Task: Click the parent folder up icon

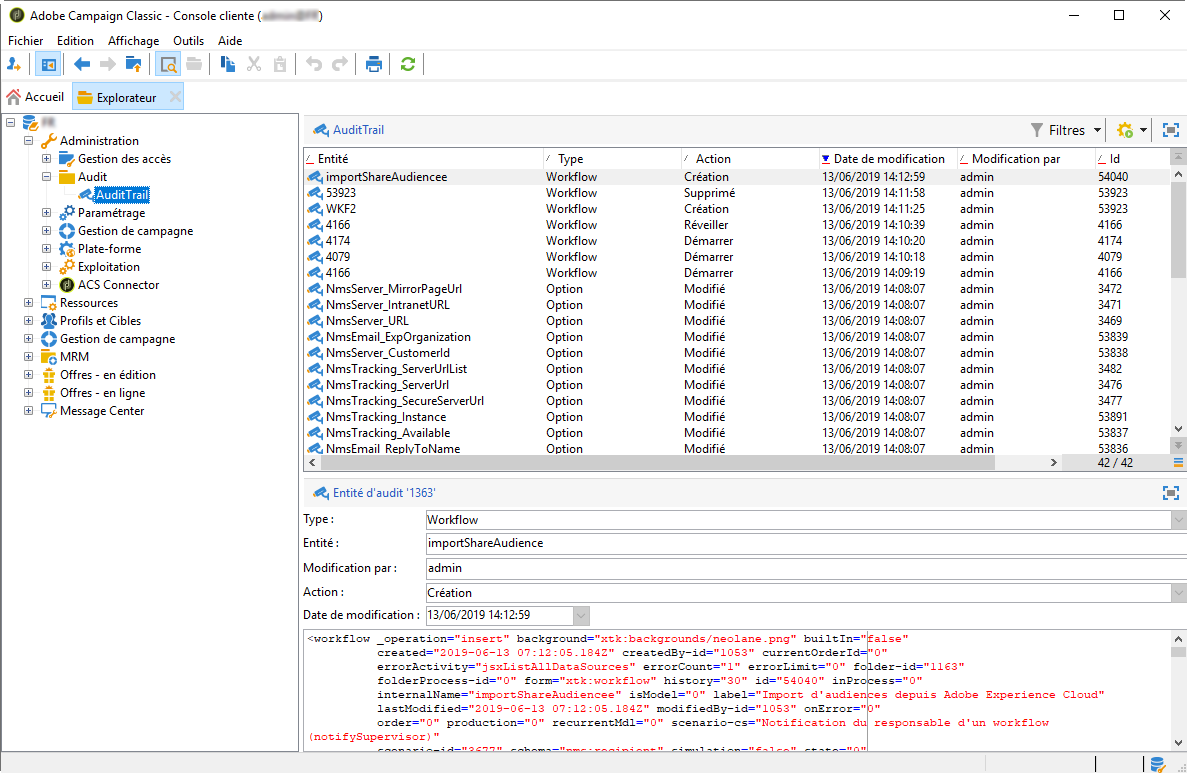Action: [133, 64]
